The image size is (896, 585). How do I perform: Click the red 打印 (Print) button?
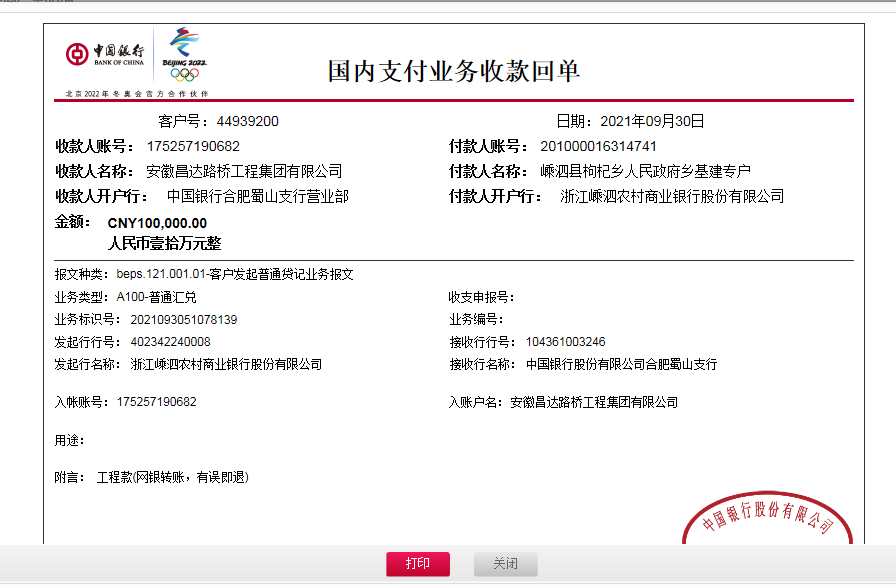pyautogui.click(x=417, y=564)
